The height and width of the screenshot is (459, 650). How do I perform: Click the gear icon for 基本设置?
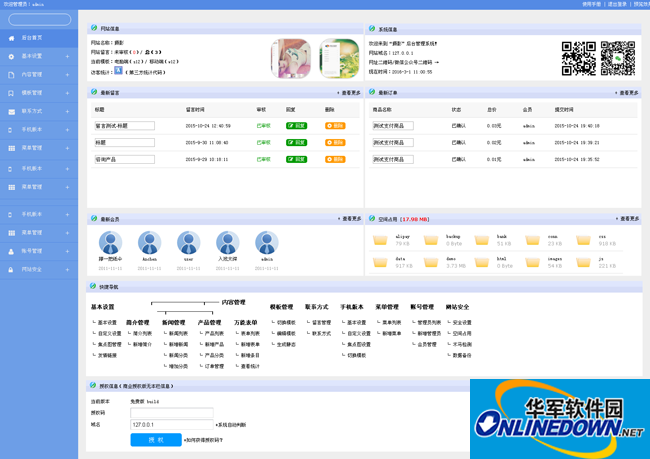point(11,56)
